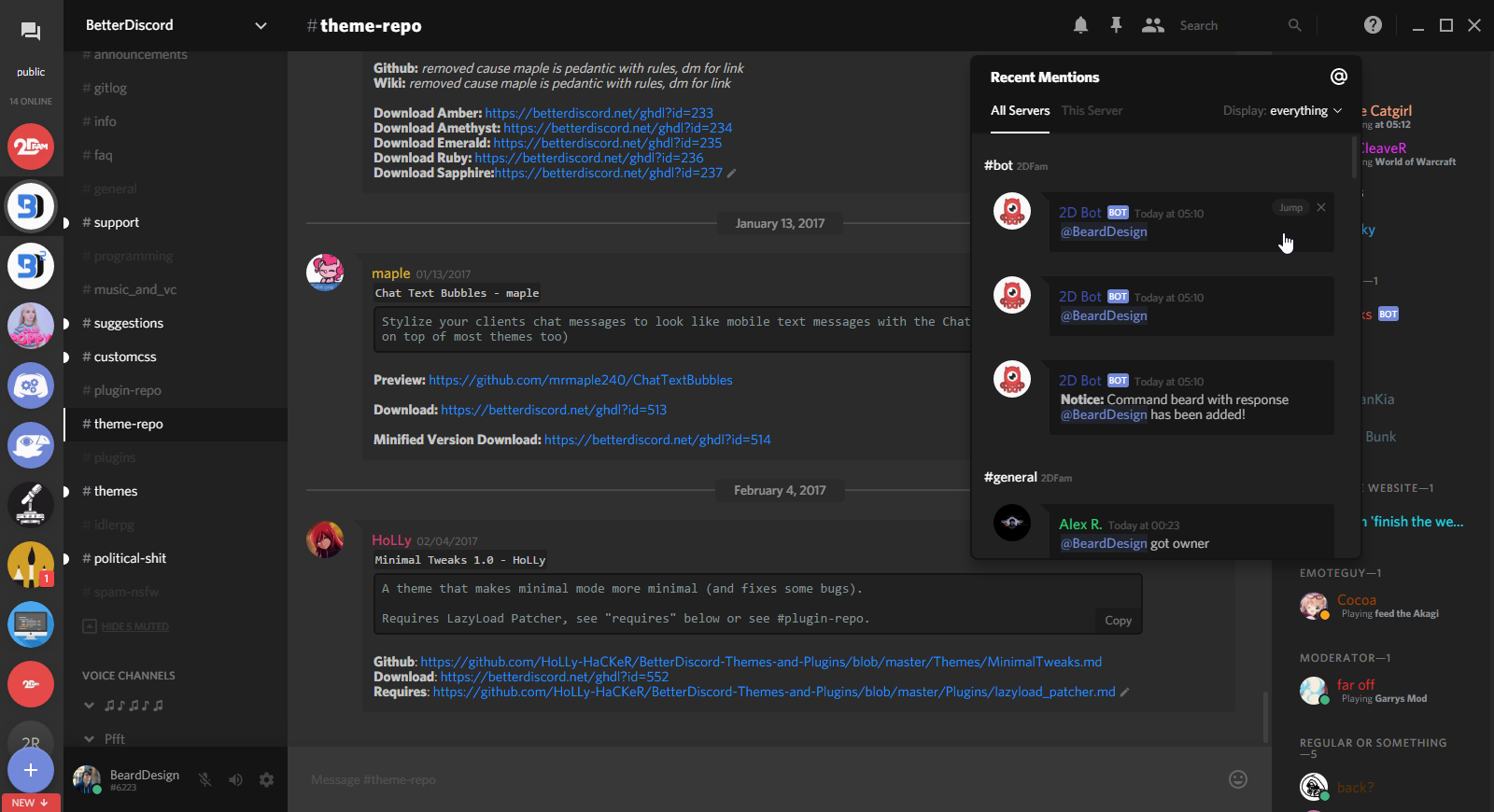1494x812 pixels.
Task: Switch to the All Servers tab
Action: (1020, 110)
